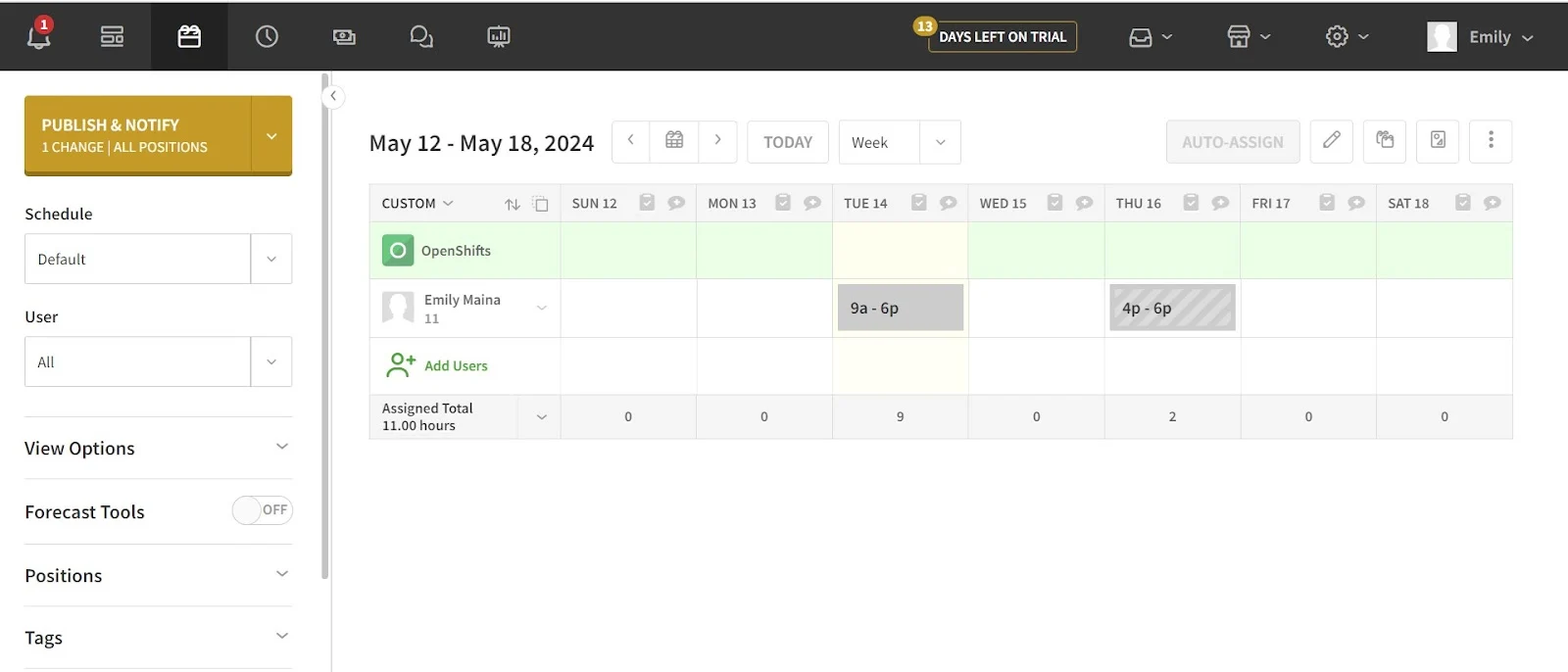Image resolution: width=1568 pixels, height=672 pixels.
Task: Click the Tuesday total value 9
Action: [x=901, y=416]
